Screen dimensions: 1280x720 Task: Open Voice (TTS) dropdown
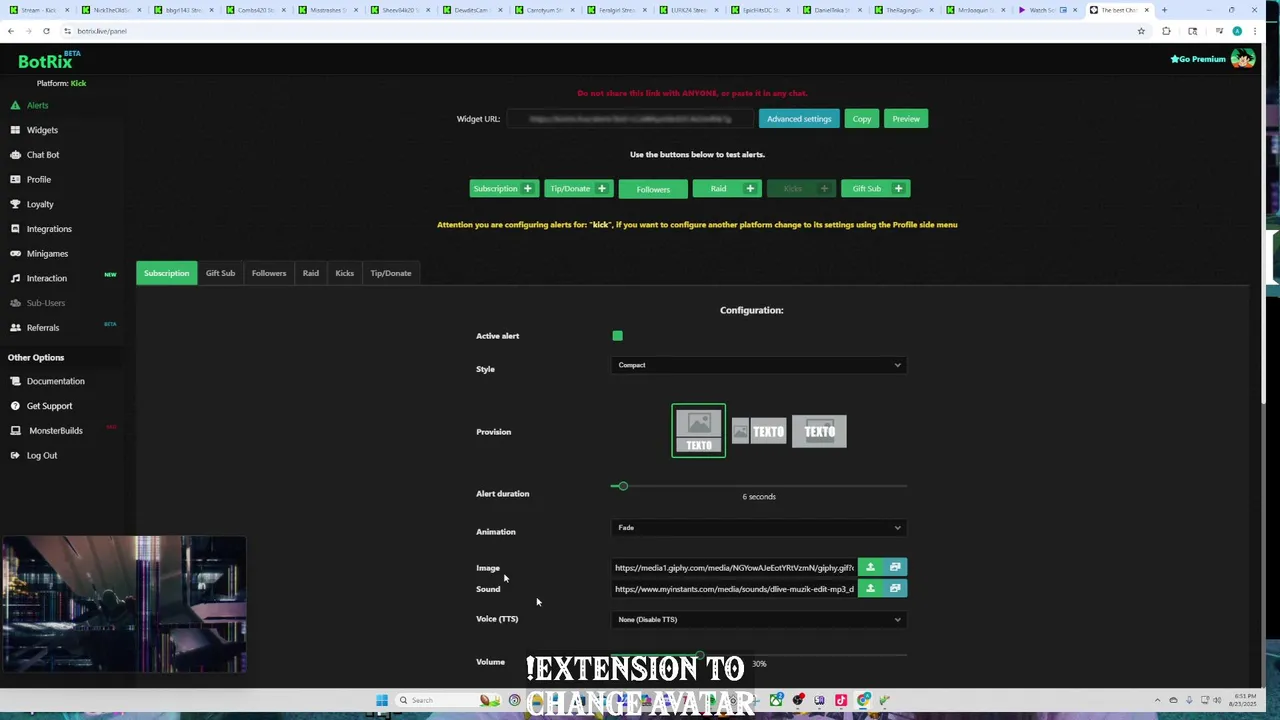759,619
